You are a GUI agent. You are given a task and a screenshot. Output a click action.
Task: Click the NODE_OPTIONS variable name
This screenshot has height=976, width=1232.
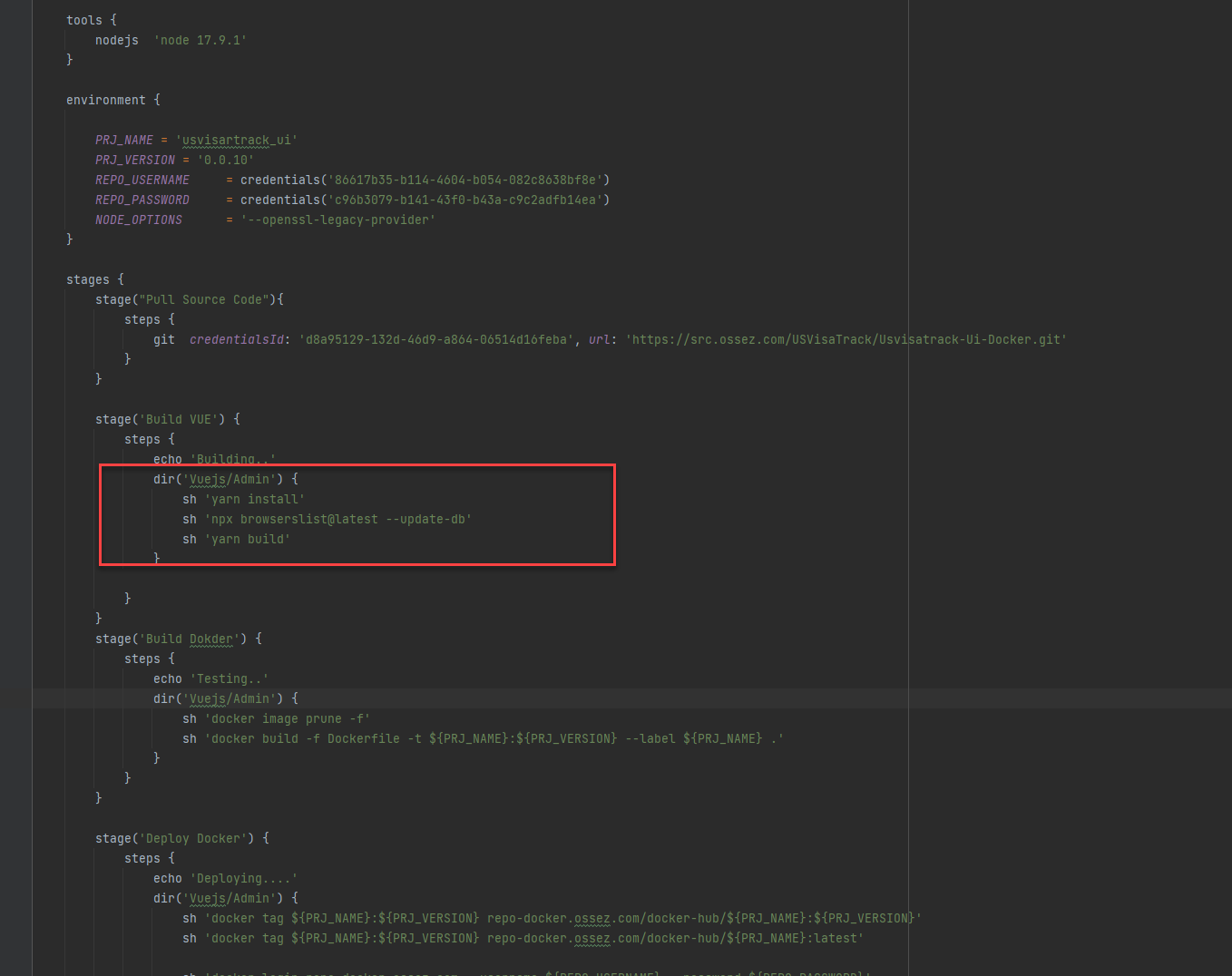pos(139,220)
